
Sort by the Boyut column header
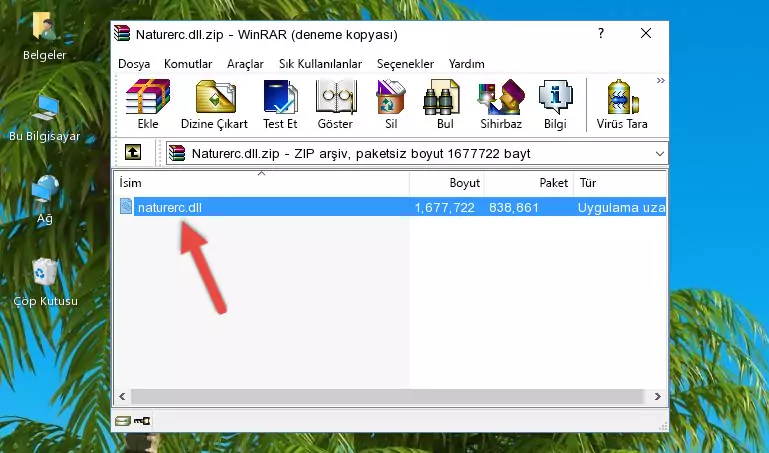pos(447,183)
